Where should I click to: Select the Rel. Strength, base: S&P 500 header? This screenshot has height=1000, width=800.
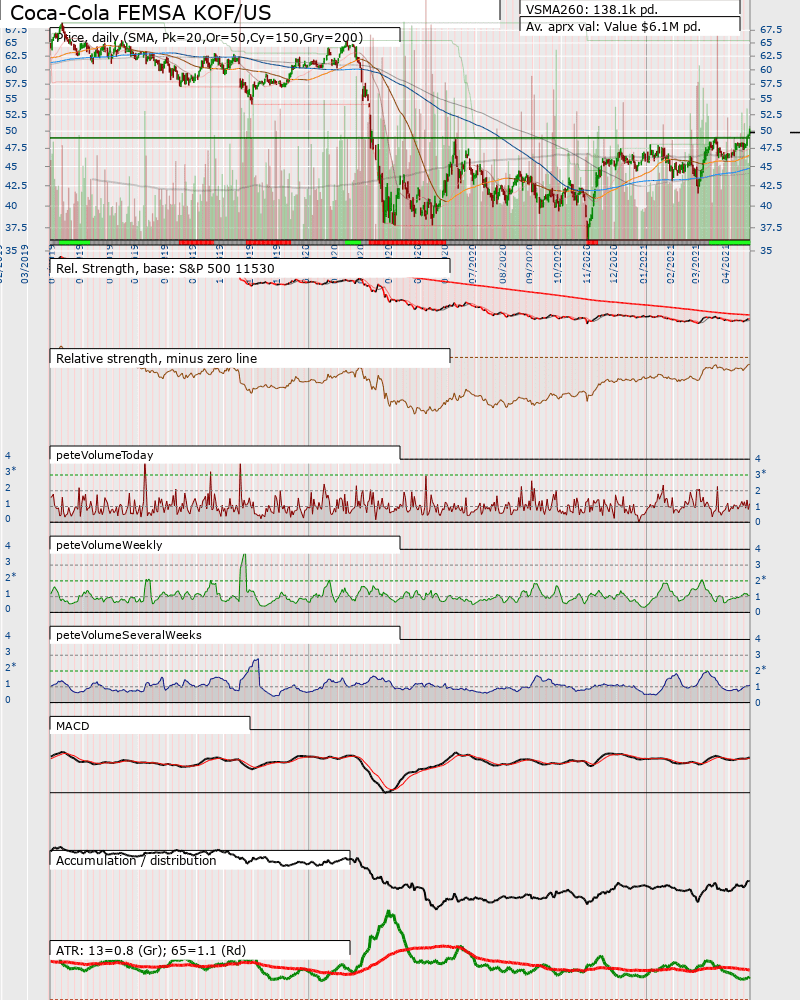165,268
